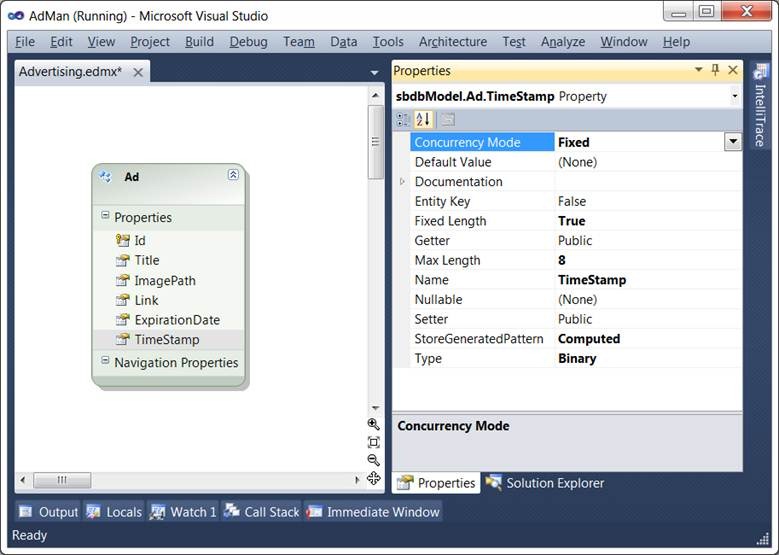Click the designer vertical scrollbar thumb
The width and height of the screenshot is (779, 555).
click(376, 142)
